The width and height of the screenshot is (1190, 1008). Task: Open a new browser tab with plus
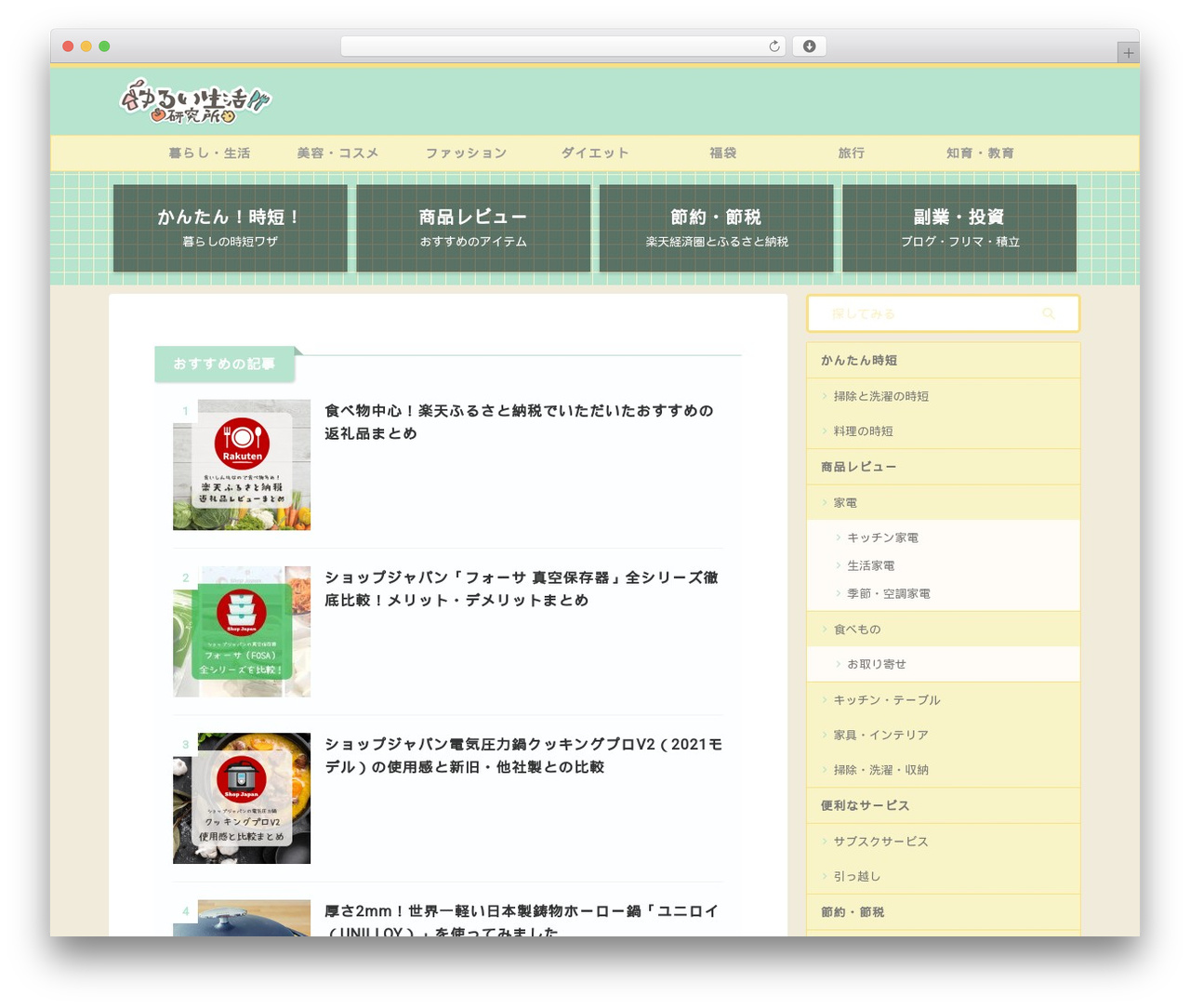coord(1128,53)
